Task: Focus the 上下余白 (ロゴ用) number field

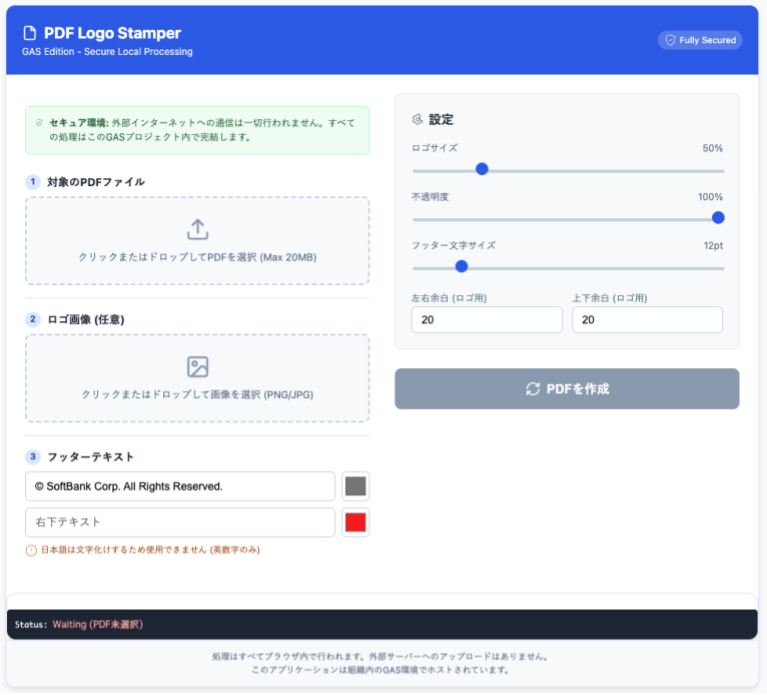Action: (647, 320)
